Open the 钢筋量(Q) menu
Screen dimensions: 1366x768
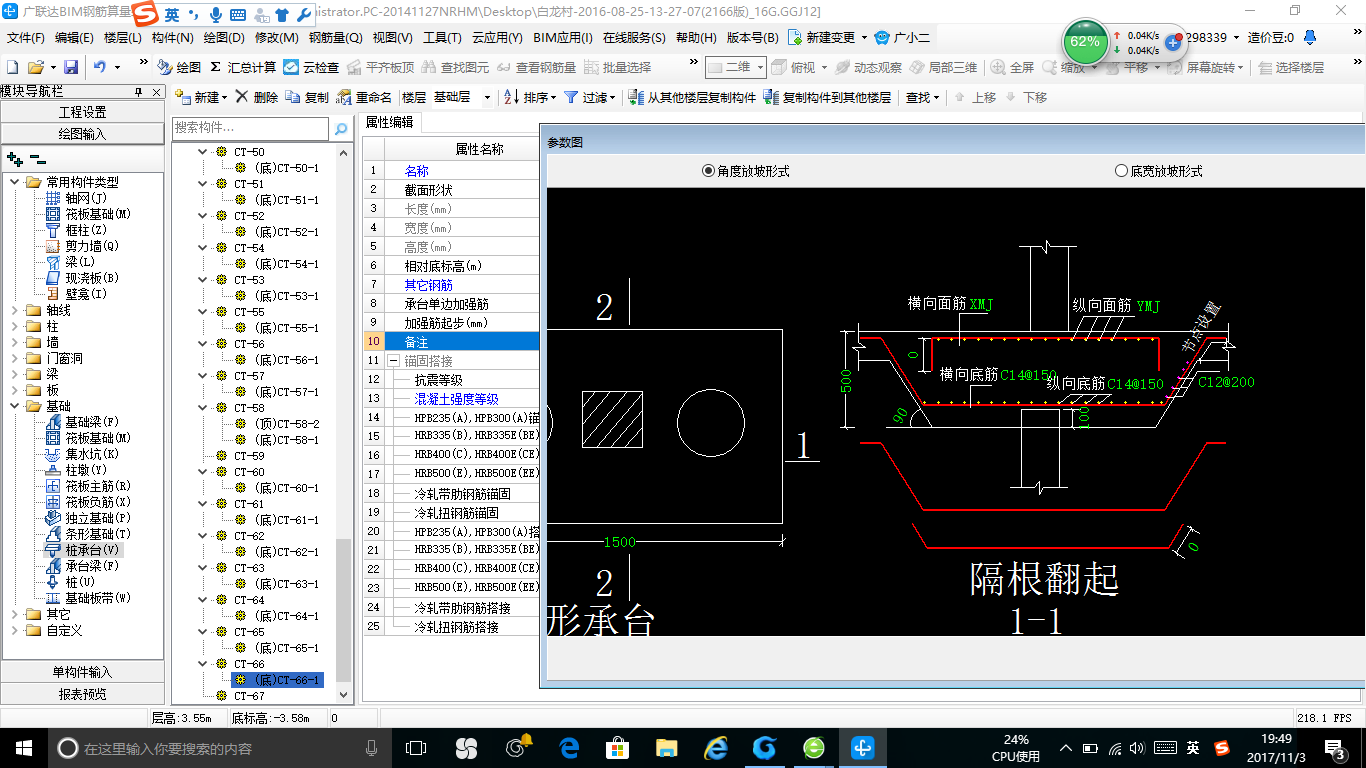tap(336, 38)
